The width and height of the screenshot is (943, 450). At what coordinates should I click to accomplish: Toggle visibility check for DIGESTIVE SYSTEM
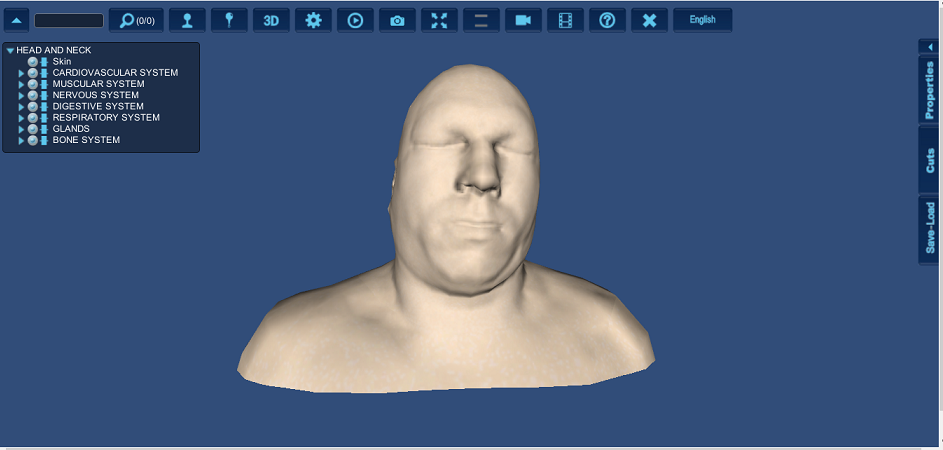(32, 106)
